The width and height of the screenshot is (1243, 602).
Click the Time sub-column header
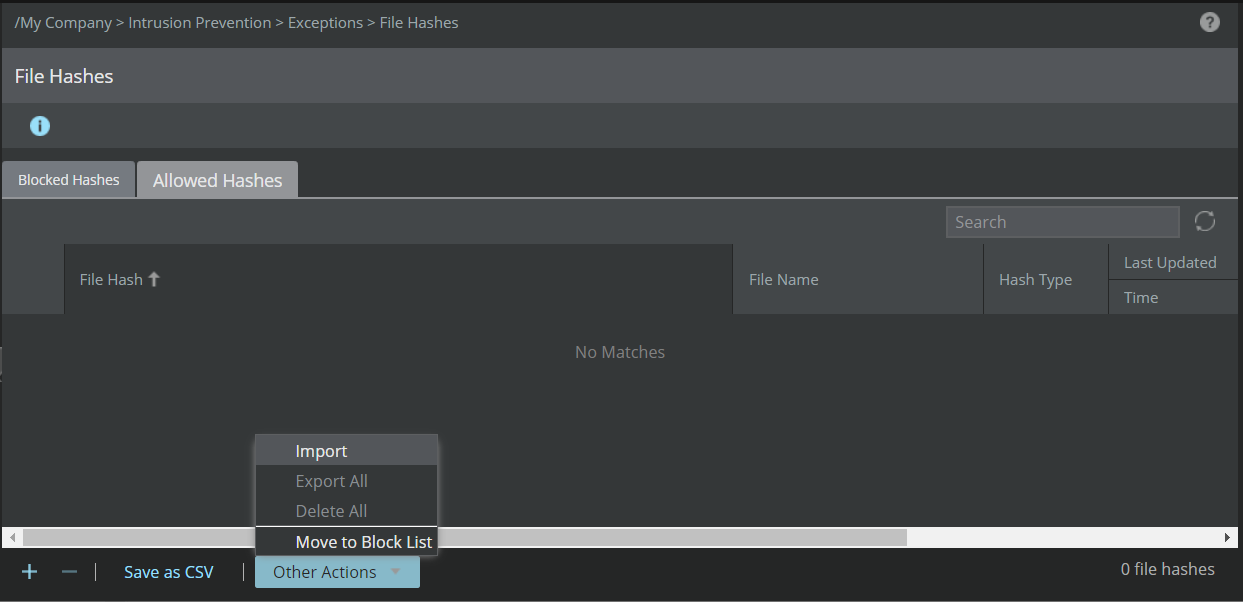[x=1173, y=297]
